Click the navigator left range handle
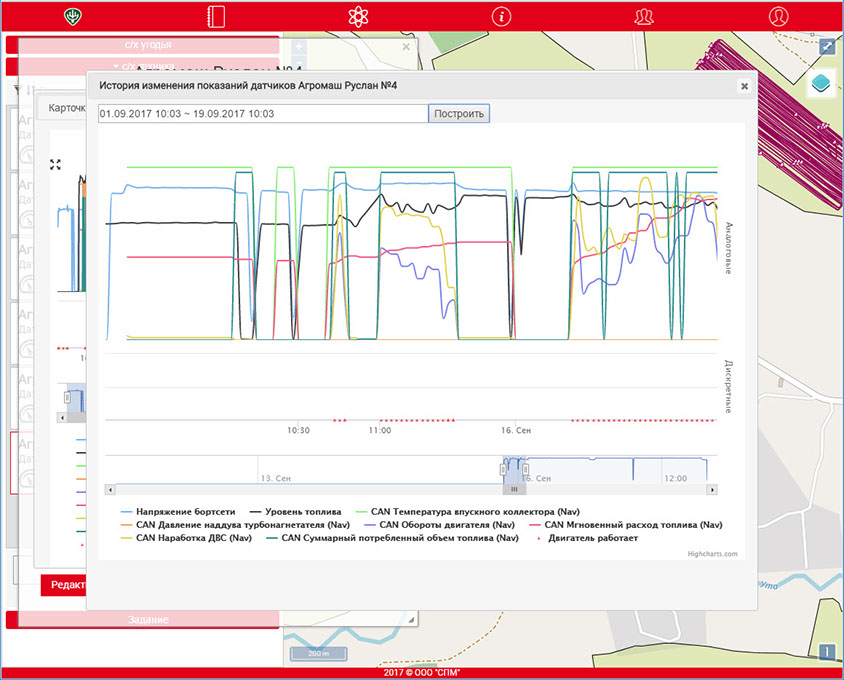The image size is (844, 680). pyautogui.click(x=505, y=469)
